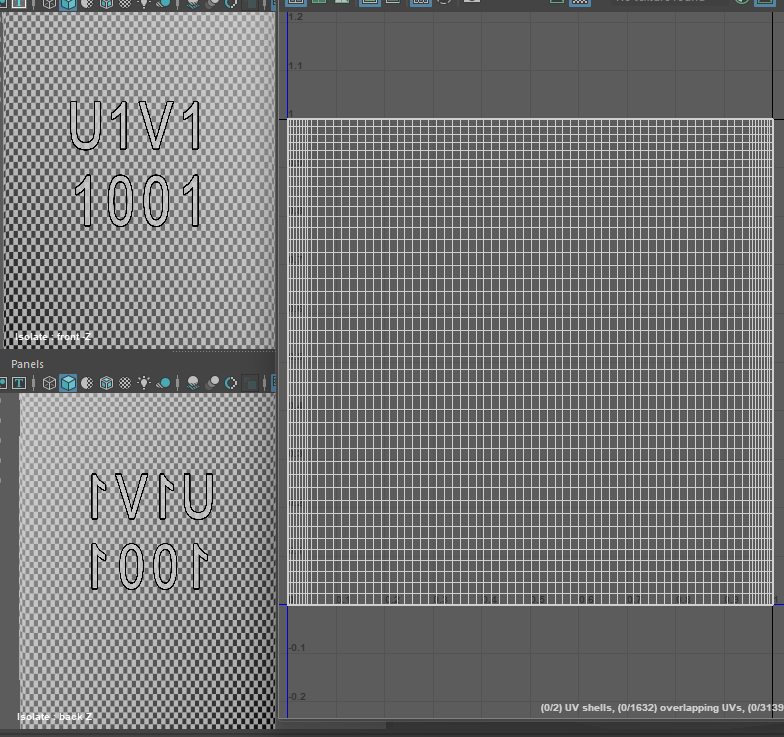Toggle Smooth Shade All in the front-Z viewport toolbar
Viewport: 784px width, 737px height.
68,4
